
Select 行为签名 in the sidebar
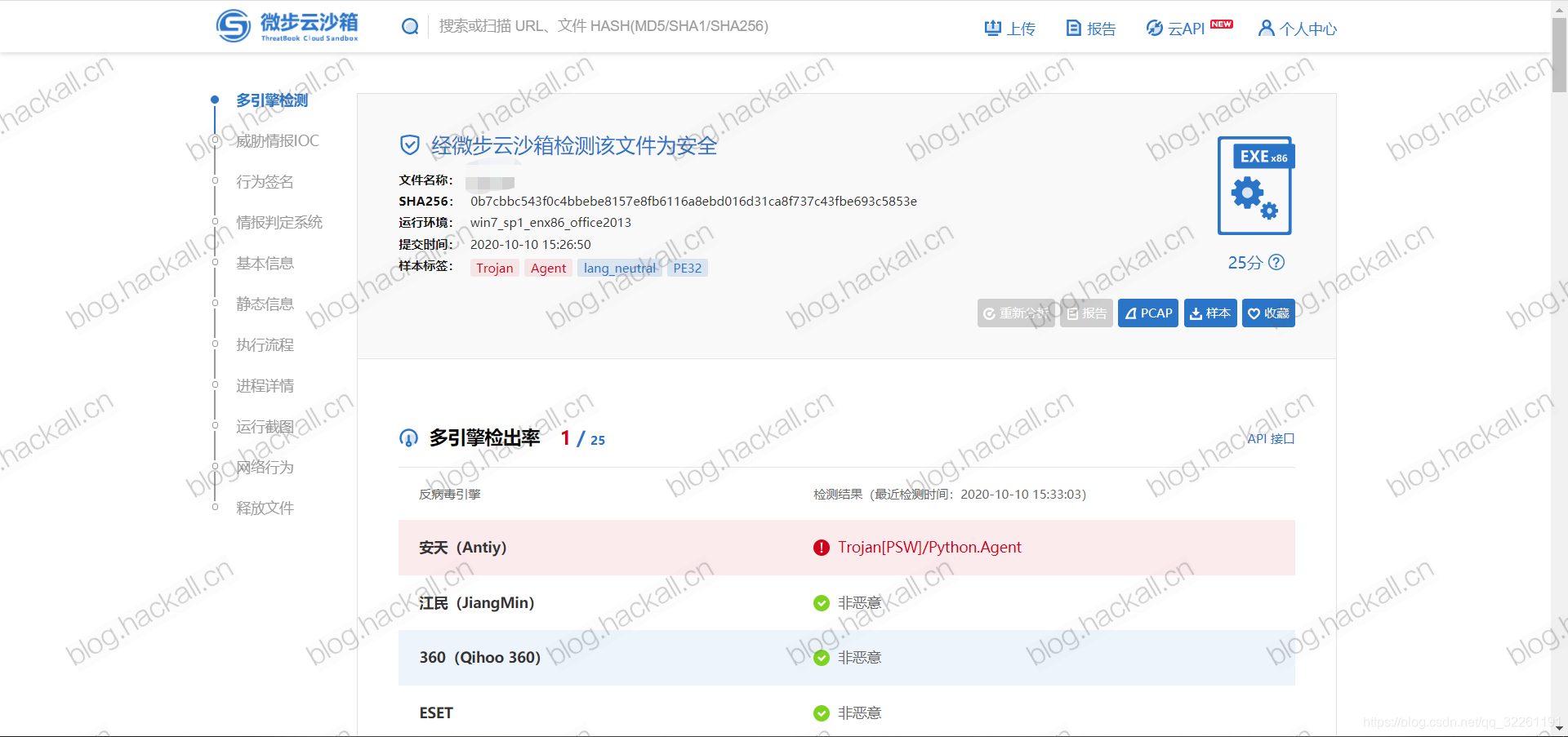pyautogui.click(x=265, y=182)
